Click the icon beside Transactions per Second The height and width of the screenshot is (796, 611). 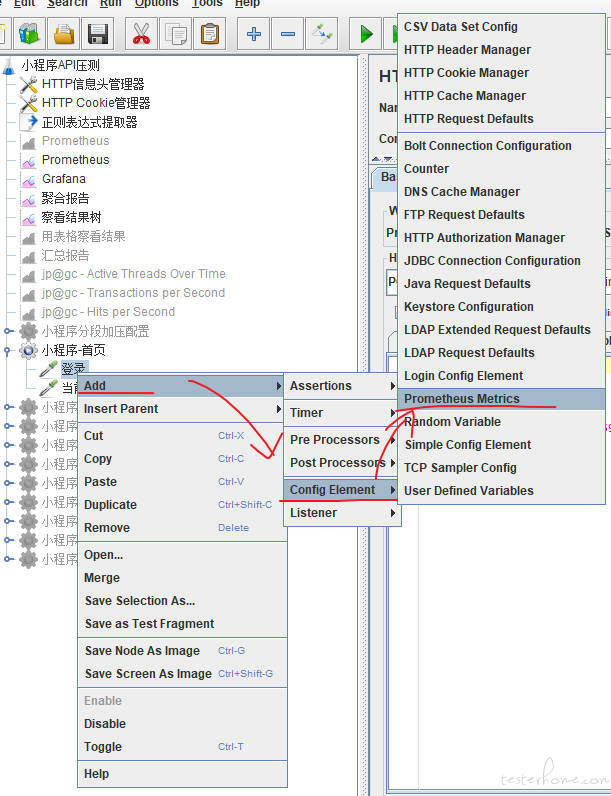(29, 294)
